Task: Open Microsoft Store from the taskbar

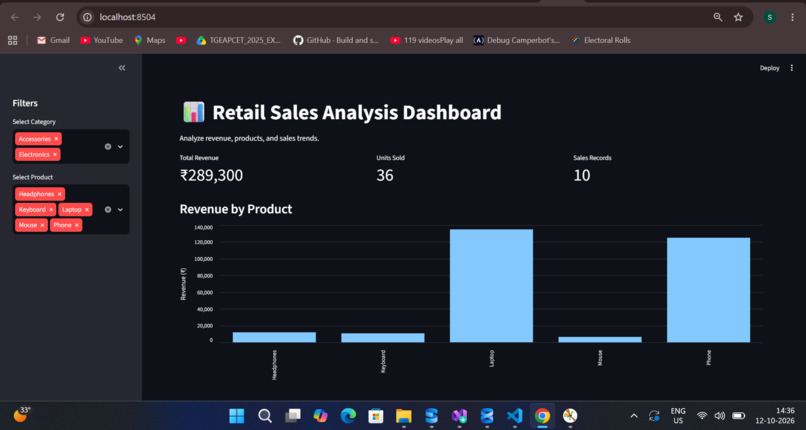Action: pyautogui.click(x=376, y=415)
